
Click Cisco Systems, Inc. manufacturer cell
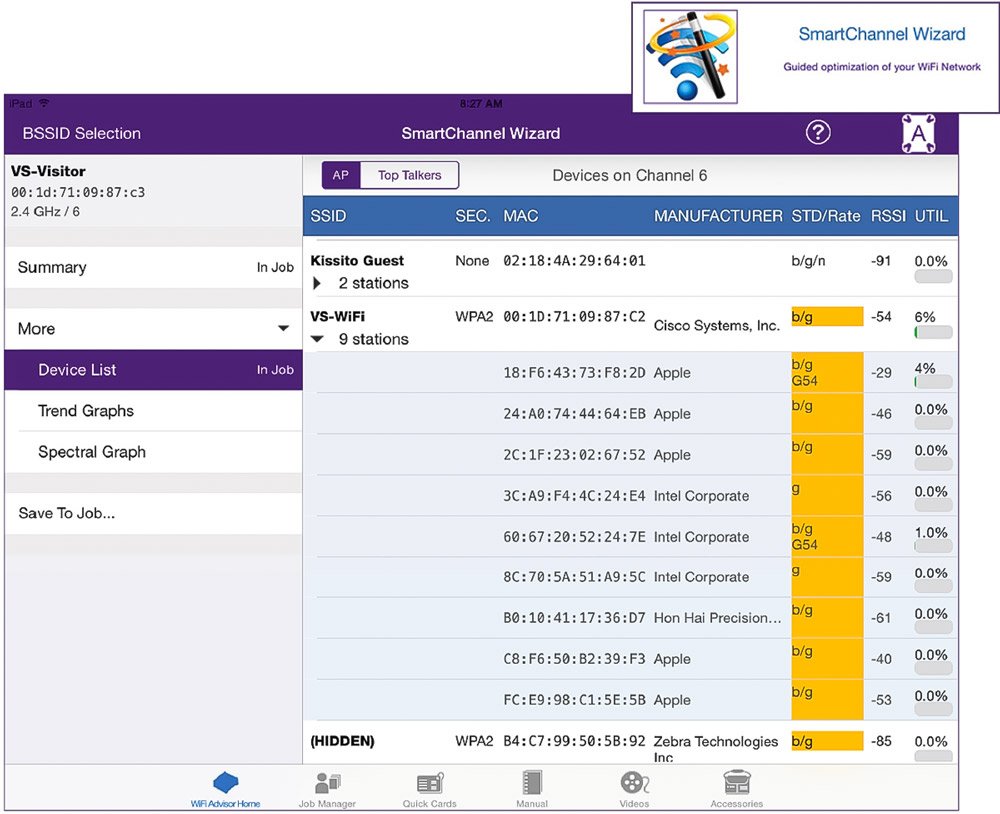[x=717, y=325]
